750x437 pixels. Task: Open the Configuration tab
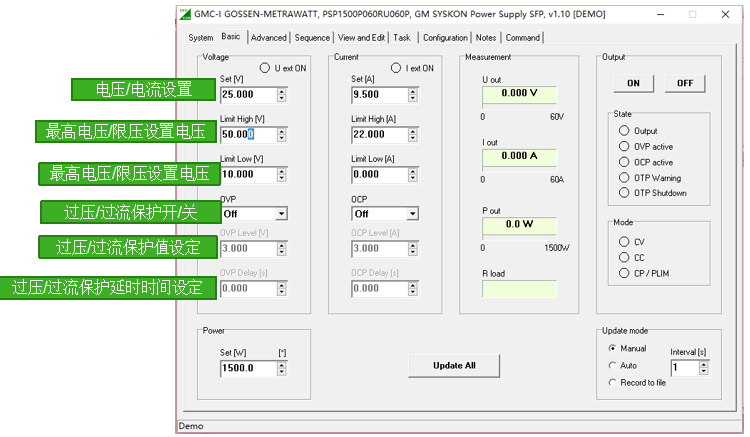click(x=444, y=38)
